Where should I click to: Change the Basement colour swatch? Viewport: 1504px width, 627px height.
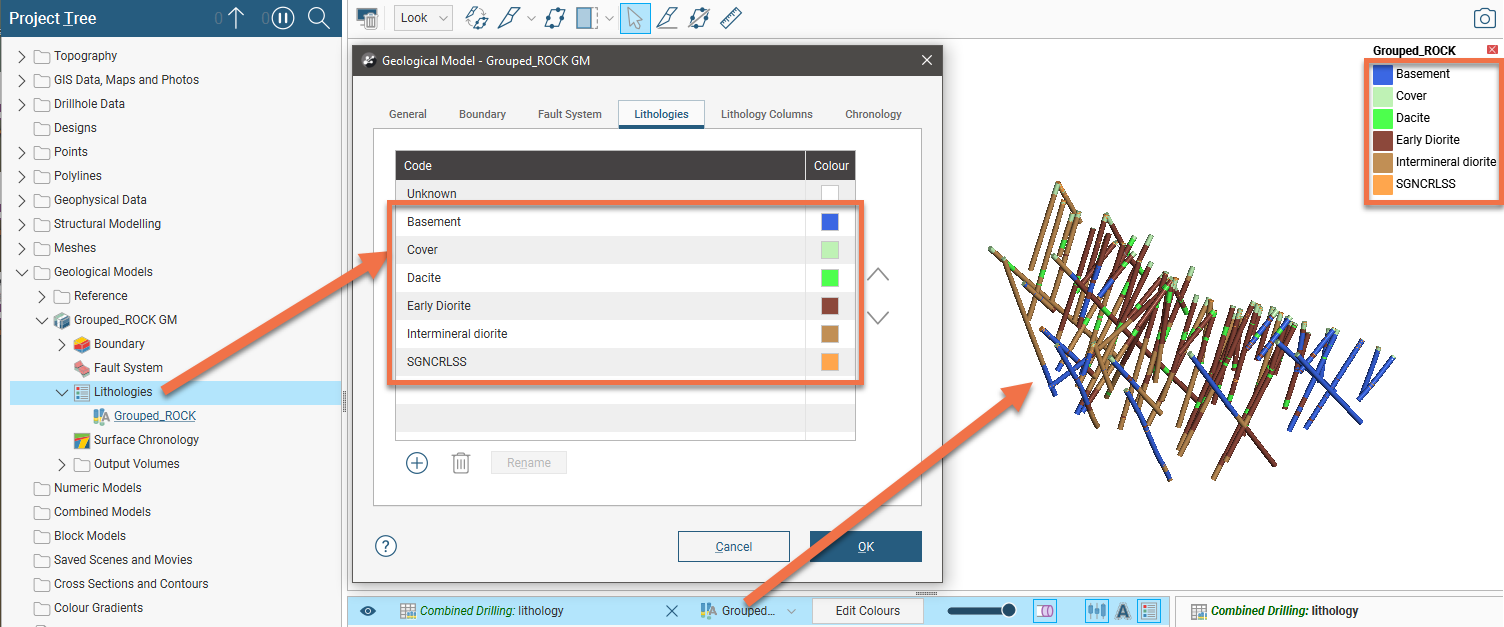coord(830,222)
